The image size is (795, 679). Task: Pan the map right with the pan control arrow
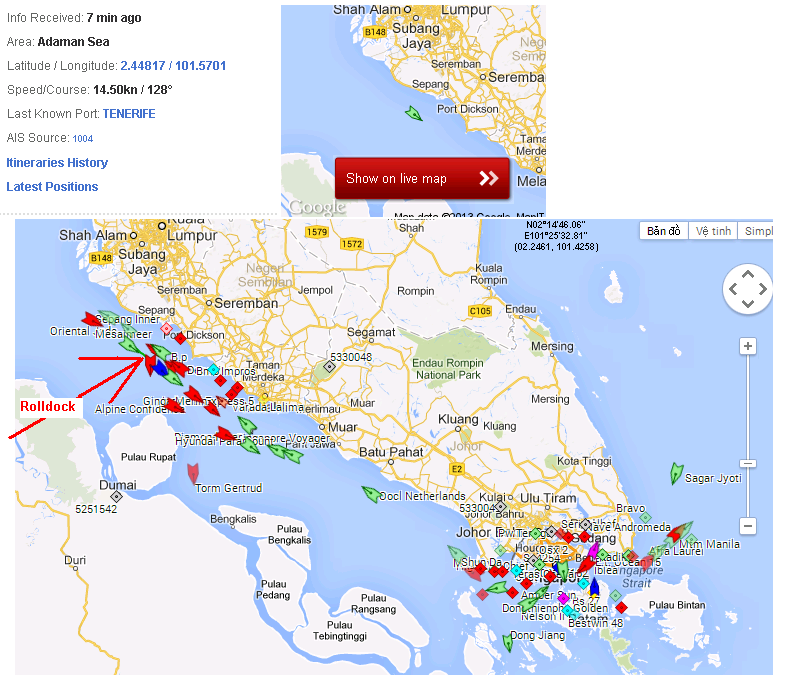point(763,289)
